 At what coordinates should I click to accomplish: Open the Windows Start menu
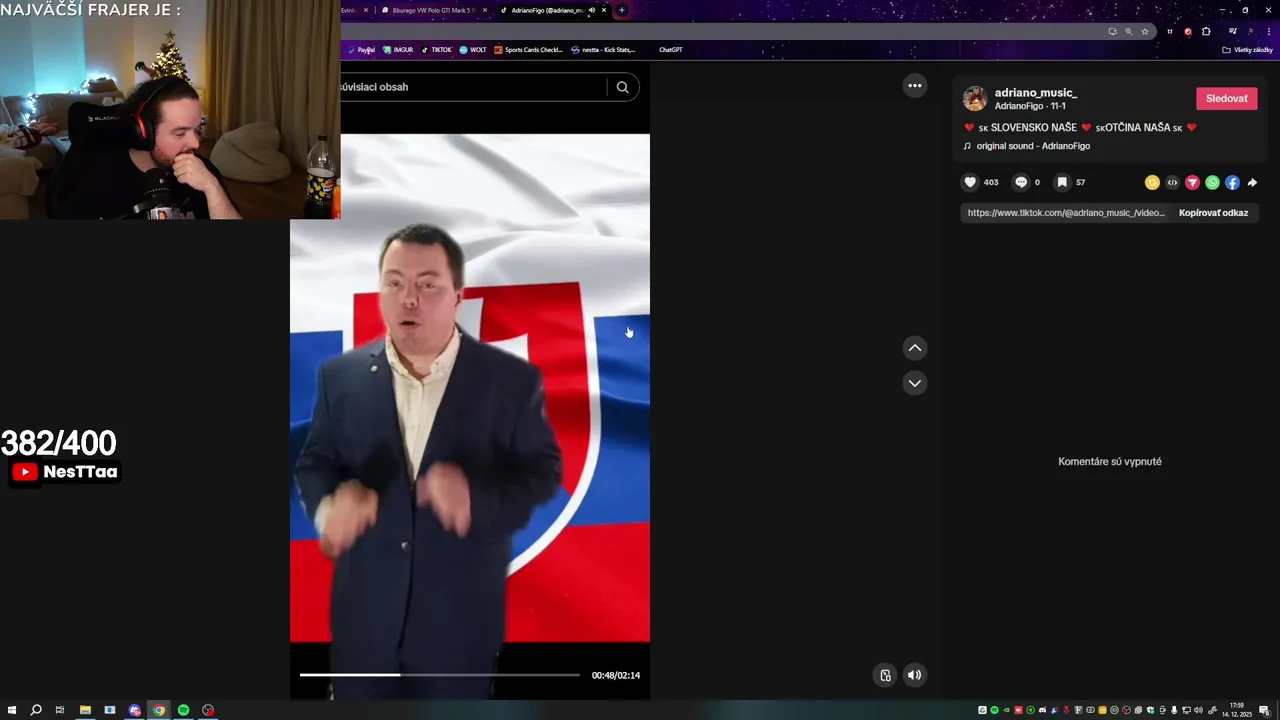pos(12,710)
